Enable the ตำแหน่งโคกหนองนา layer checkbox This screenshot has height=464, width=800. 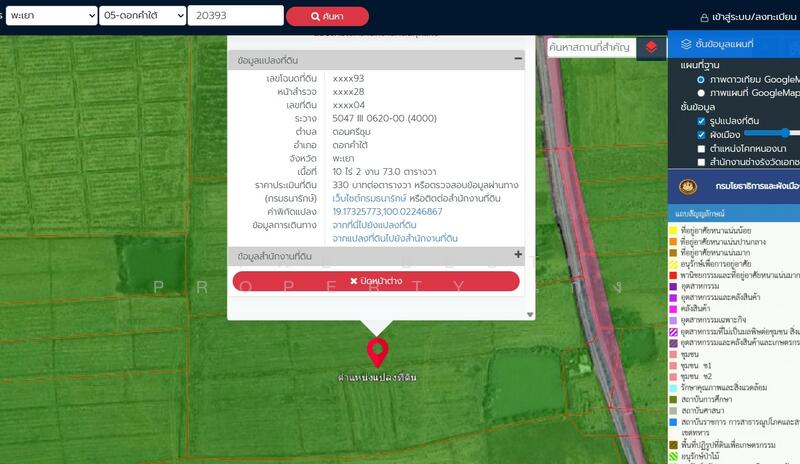701,148
